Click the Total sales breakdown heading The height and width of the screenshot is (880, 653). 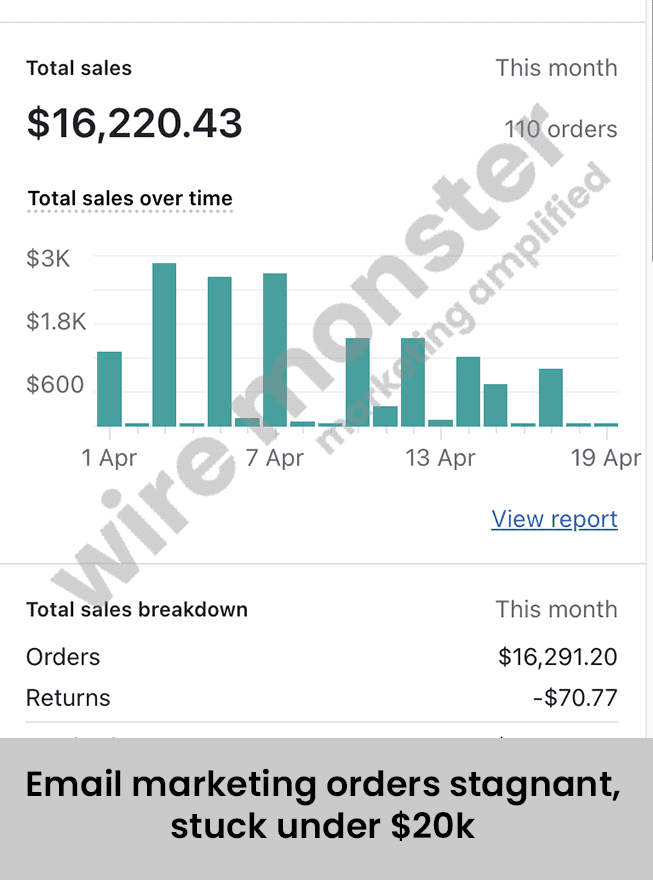coord(137,609)
